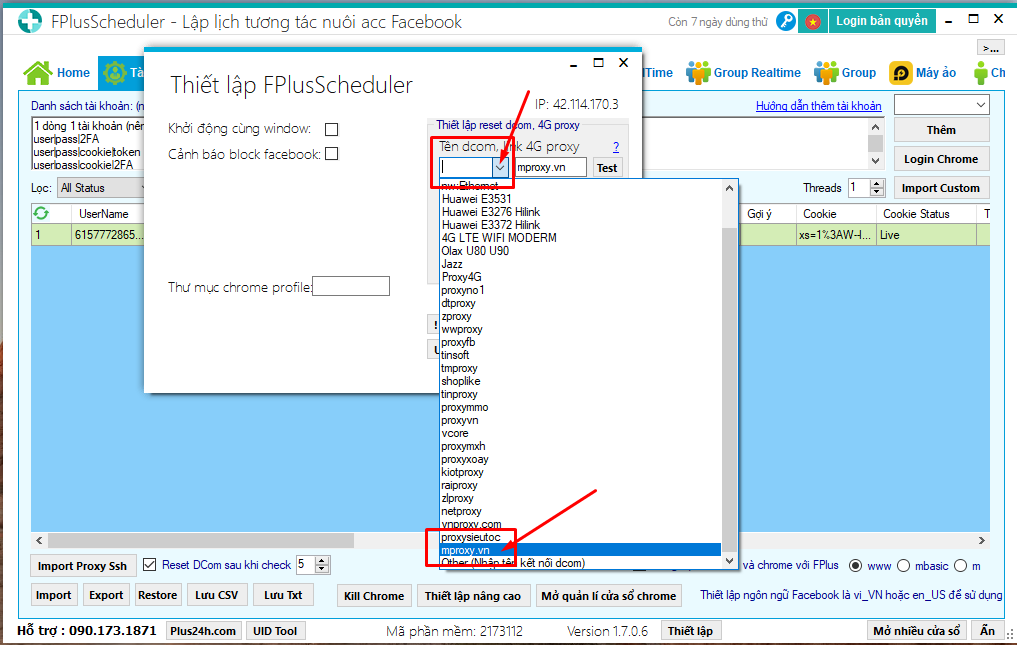The width and height of the screenshot is (1017, 645).
Task: Tick the Cảnh báo block facebook checkbox
Action: click(331, 154)
